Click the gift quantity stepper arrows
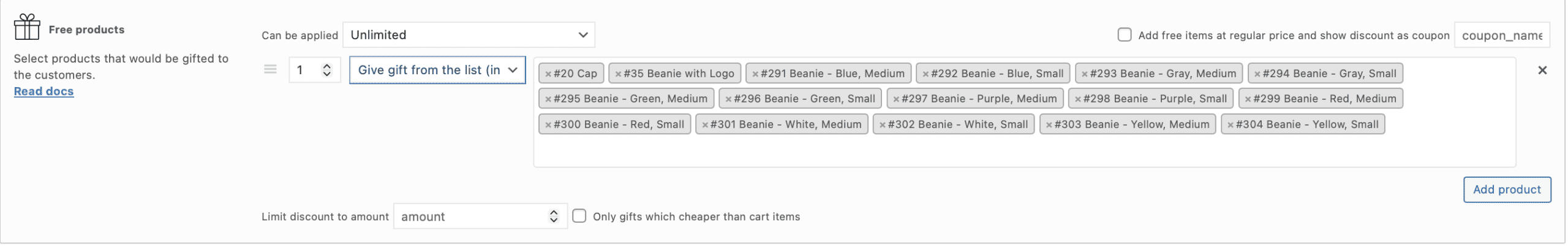The height and width of the screenshot is (249, 1568). (x=327, y=71)
